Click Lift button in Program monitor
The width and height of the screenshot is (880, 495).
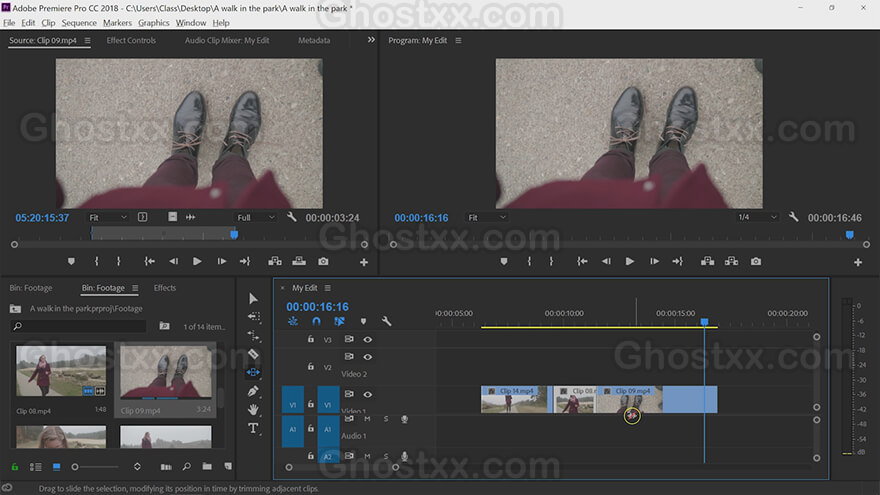pos(707,262)
